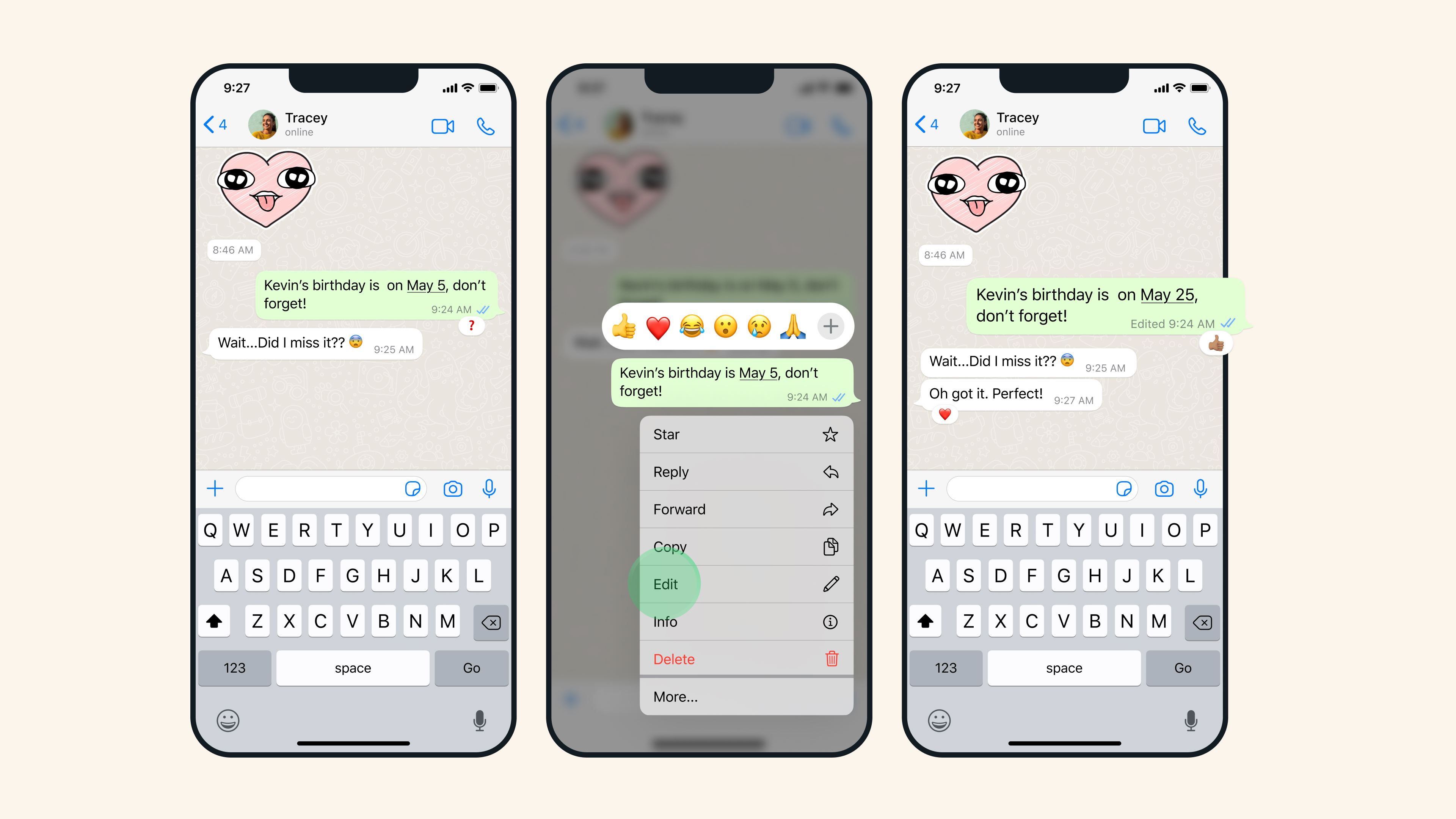Select the Copy option in context menu

pos(743,546)
